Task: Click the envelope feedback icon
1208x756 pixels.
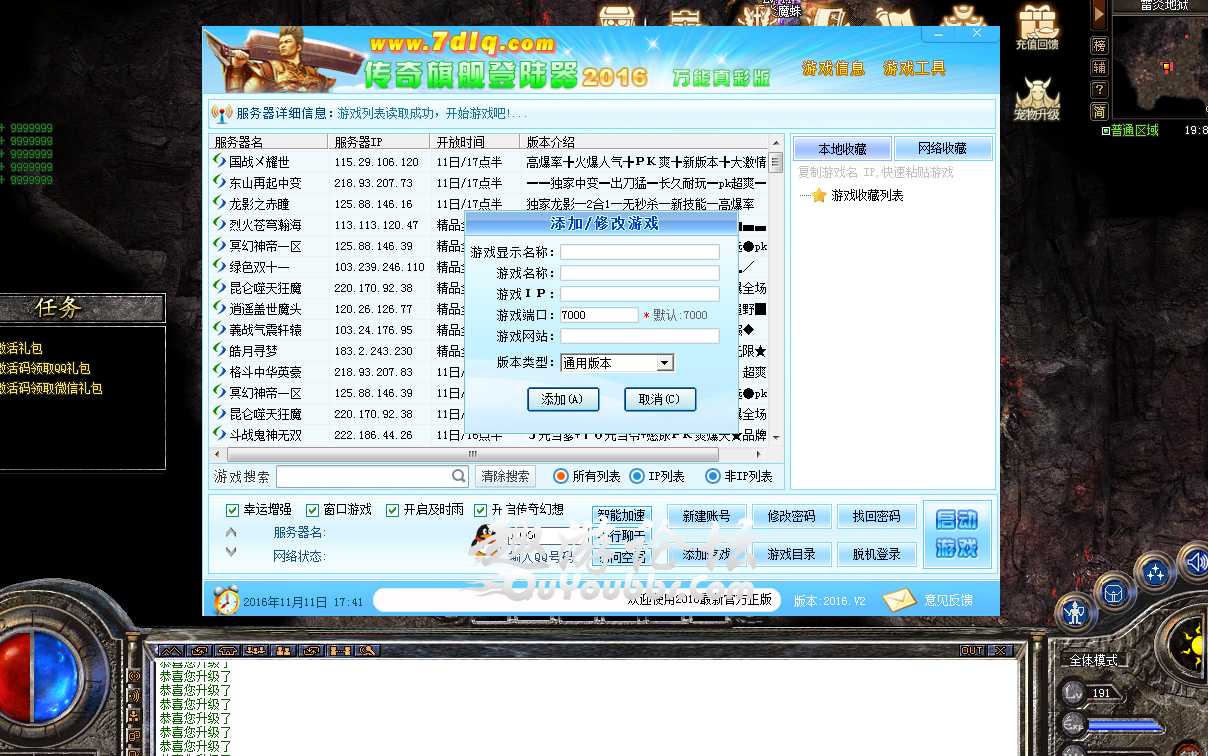Action: (x=899, y=600)
